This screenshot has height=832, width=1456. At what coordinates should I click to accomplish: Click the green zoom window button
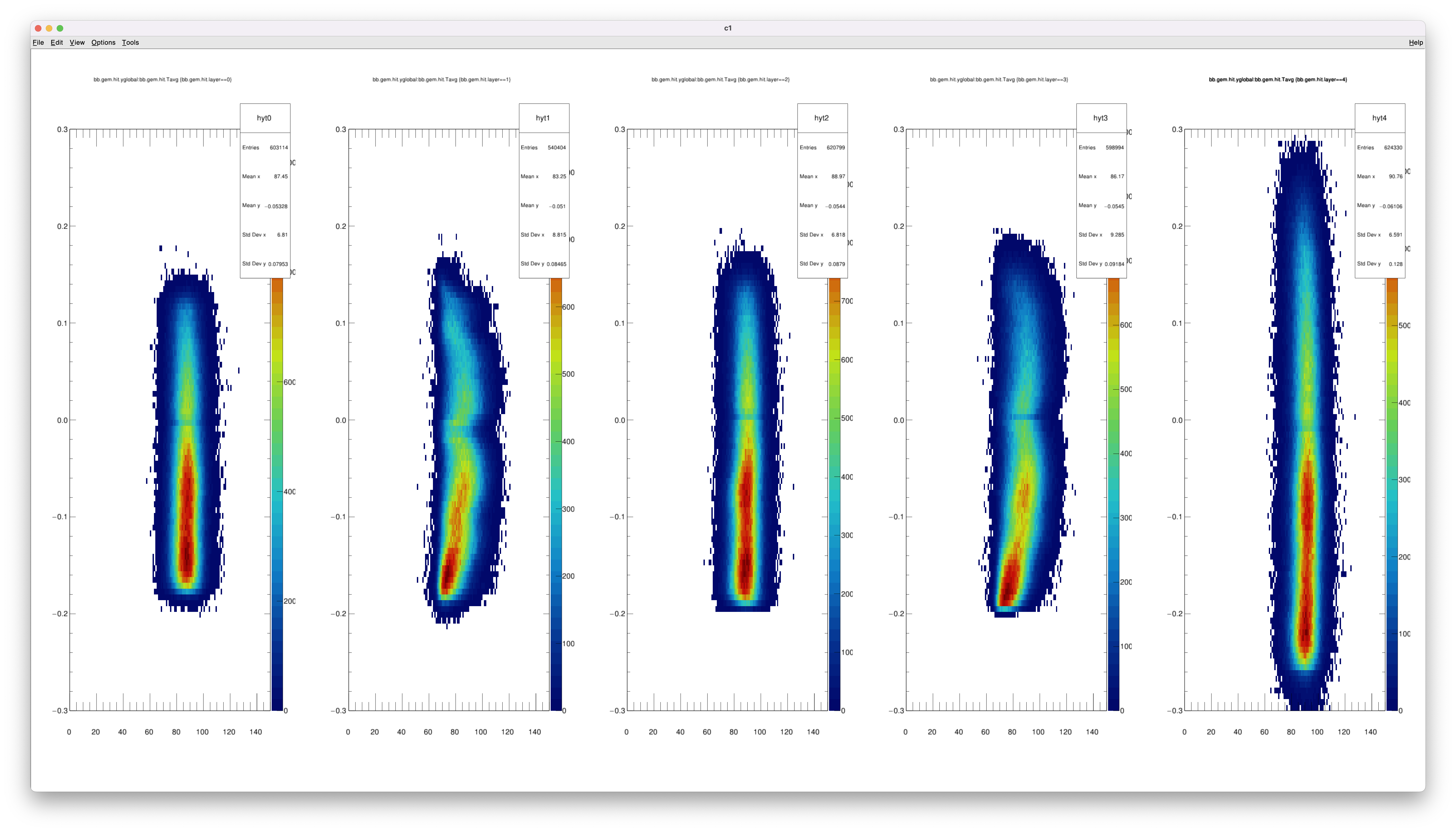click(60, 28)
